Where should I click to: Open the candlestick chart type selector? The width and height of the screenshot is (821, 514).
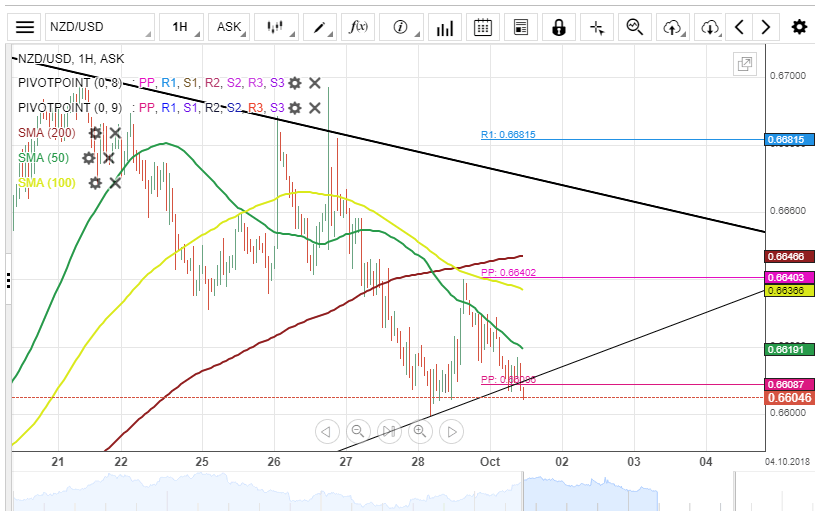(276, 27)
